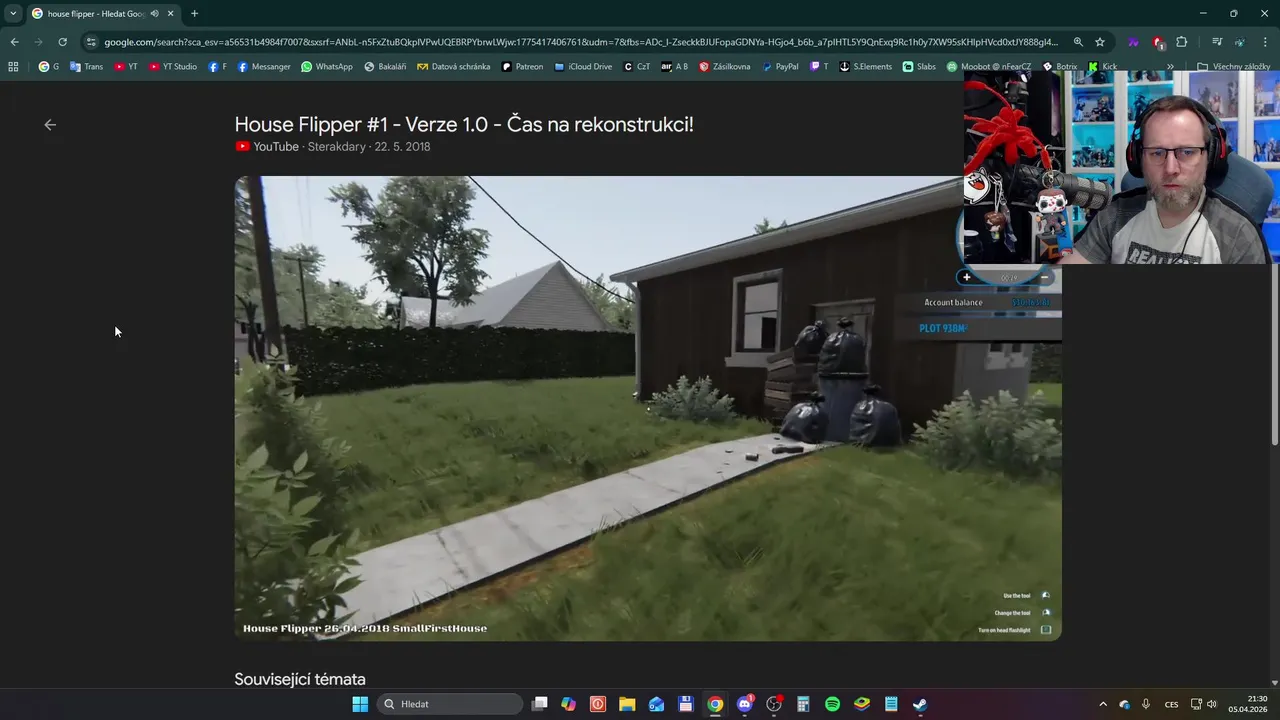Open the YT bookmark

(126, 67)
